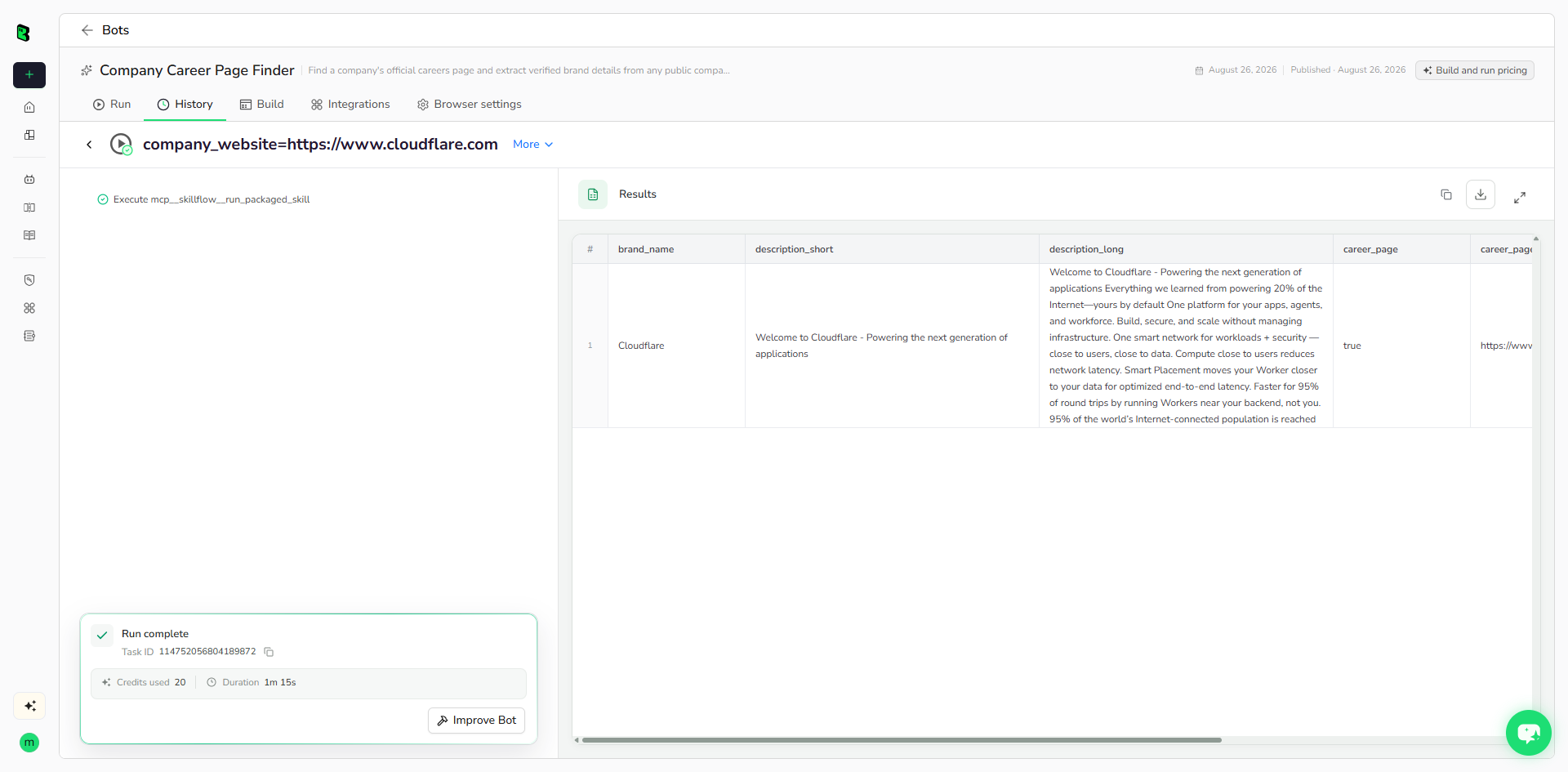Copy results using the copy icon
The image size is (1568, 772).
[x=1446, y=194]
